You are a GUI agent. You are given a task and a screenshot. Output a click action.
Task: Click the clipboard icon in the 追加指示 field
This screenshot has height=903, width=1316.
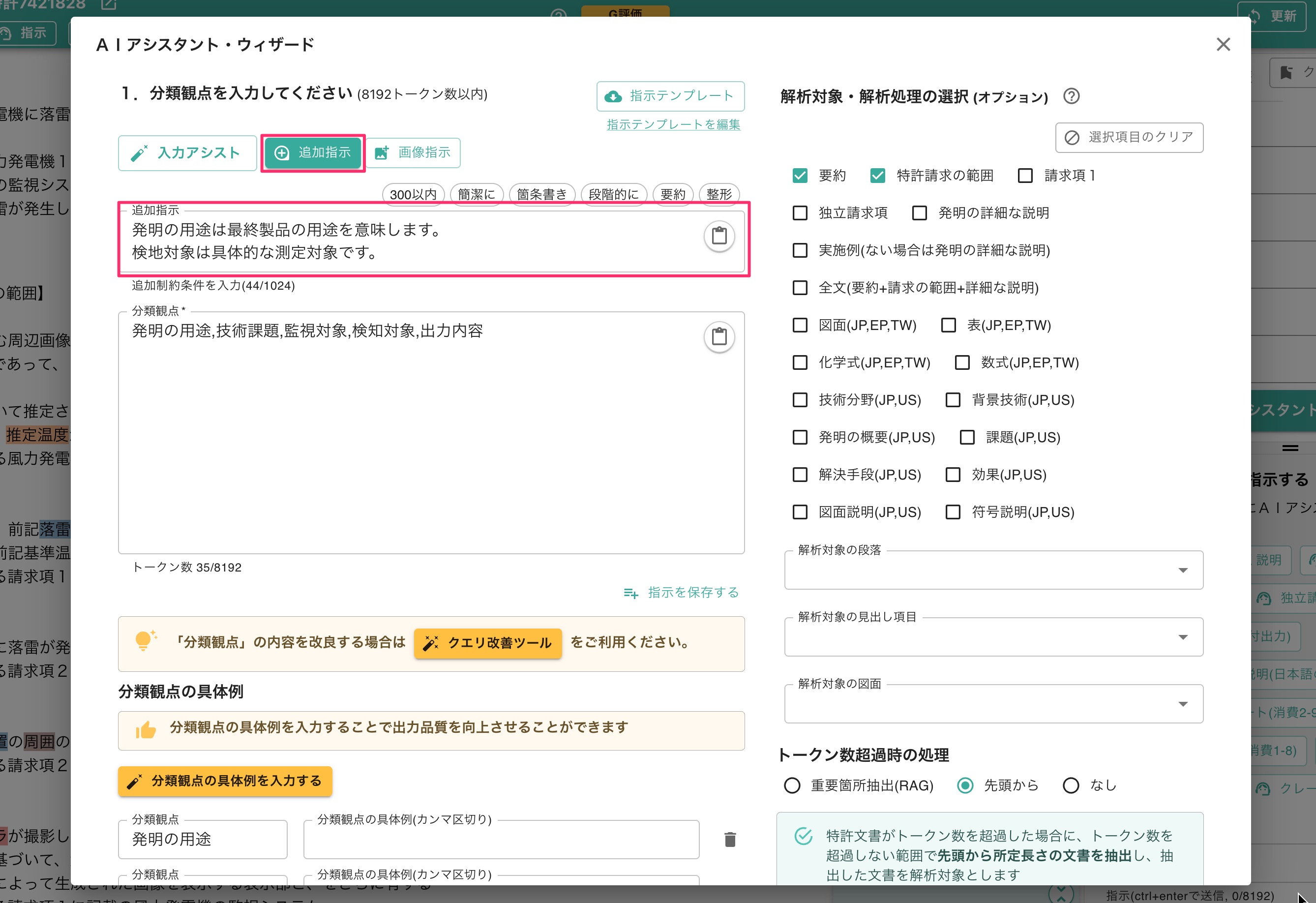(719, 236)
